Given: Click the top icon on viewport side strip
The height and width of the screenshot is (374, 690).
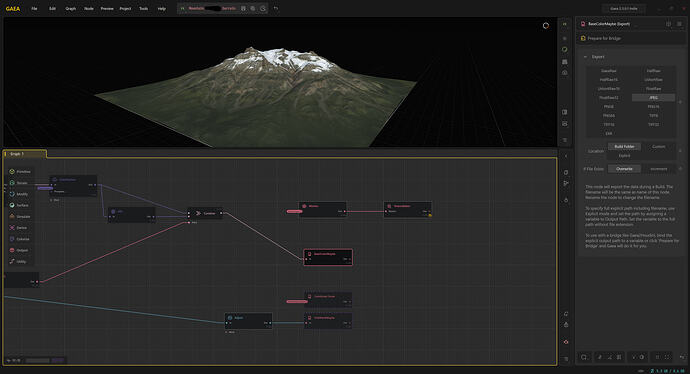Looking at the screenshot, I should click(x=565, y=24).
